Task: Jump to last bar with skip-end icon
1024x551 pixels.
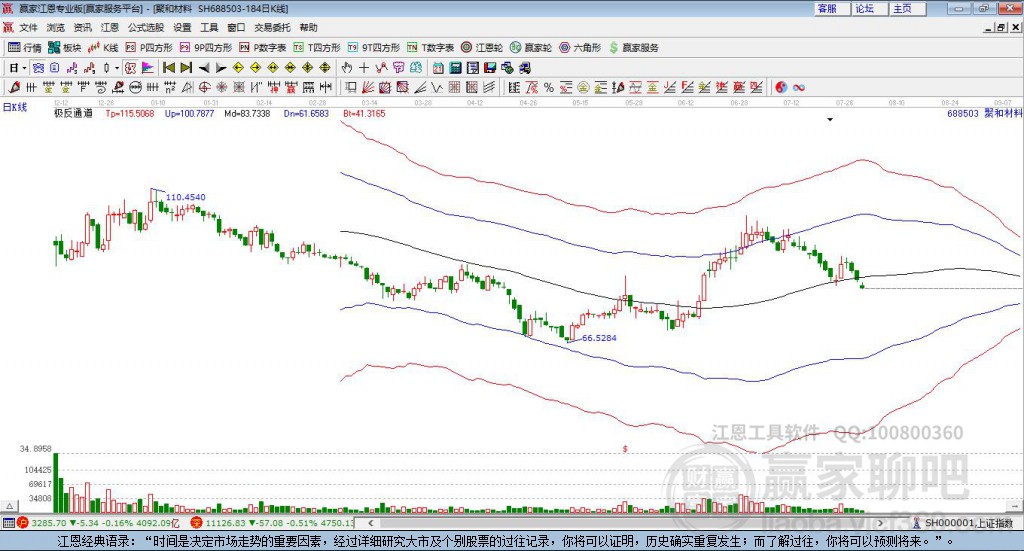Action: tap(186, 68)
